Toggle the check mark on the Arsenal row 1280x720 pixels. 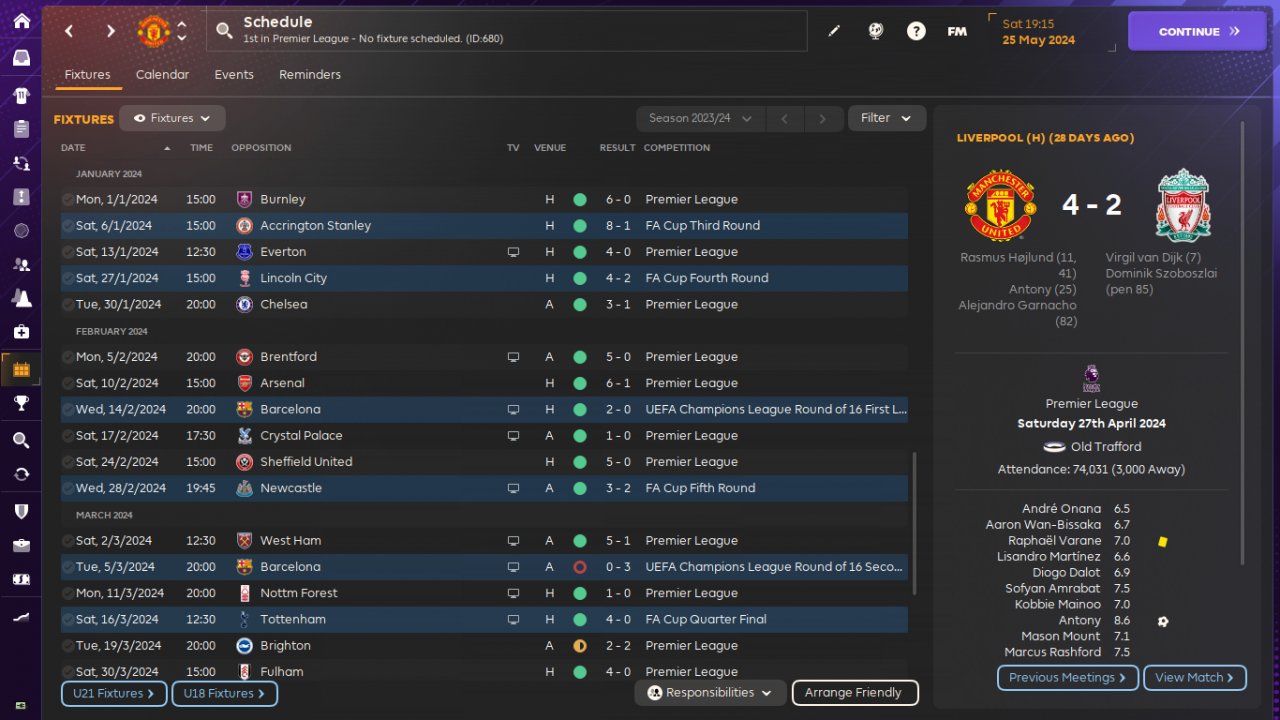tap(67, 383)
